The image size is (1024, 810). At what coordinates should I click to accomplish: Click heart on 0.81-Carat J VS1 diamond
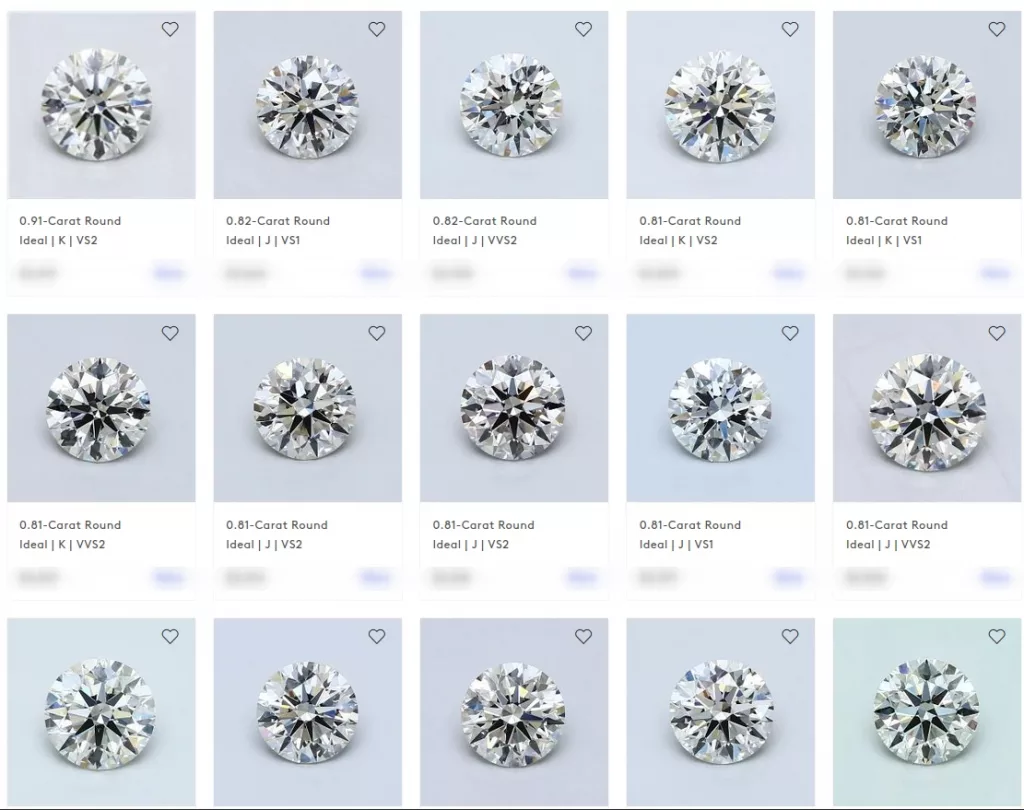(x=790, y=333)
